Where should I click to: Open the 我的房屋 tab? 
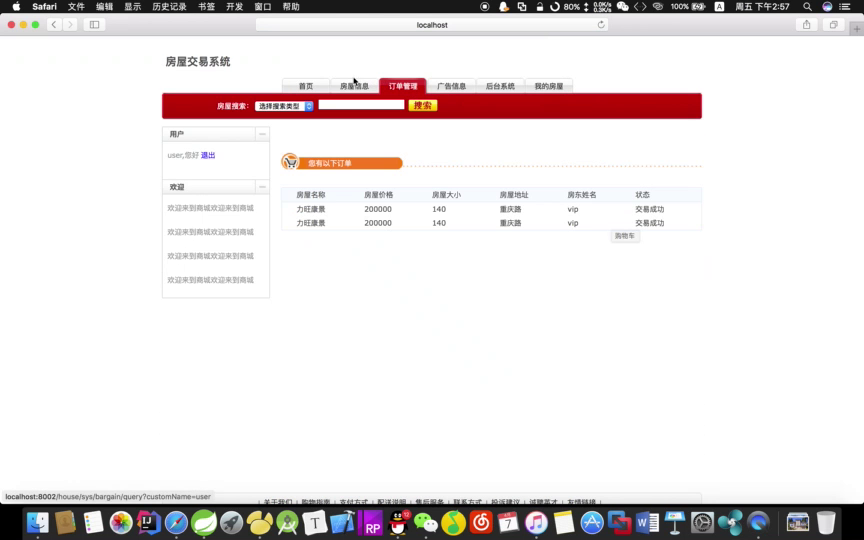click(549, 86)
